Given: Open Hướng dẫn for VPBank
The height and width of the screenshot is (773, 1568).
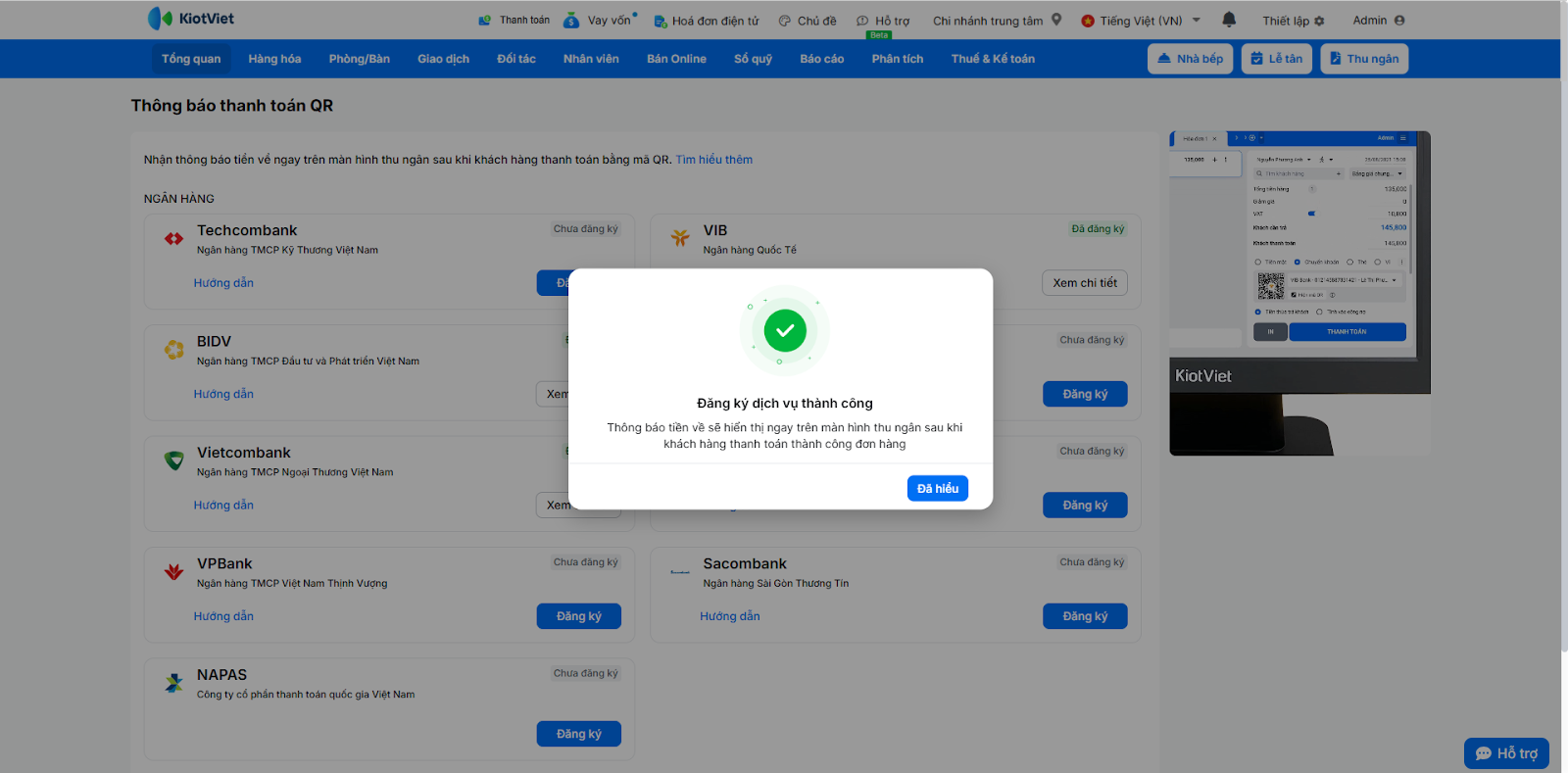Looking at the screenshot, I should pos(223,616).
